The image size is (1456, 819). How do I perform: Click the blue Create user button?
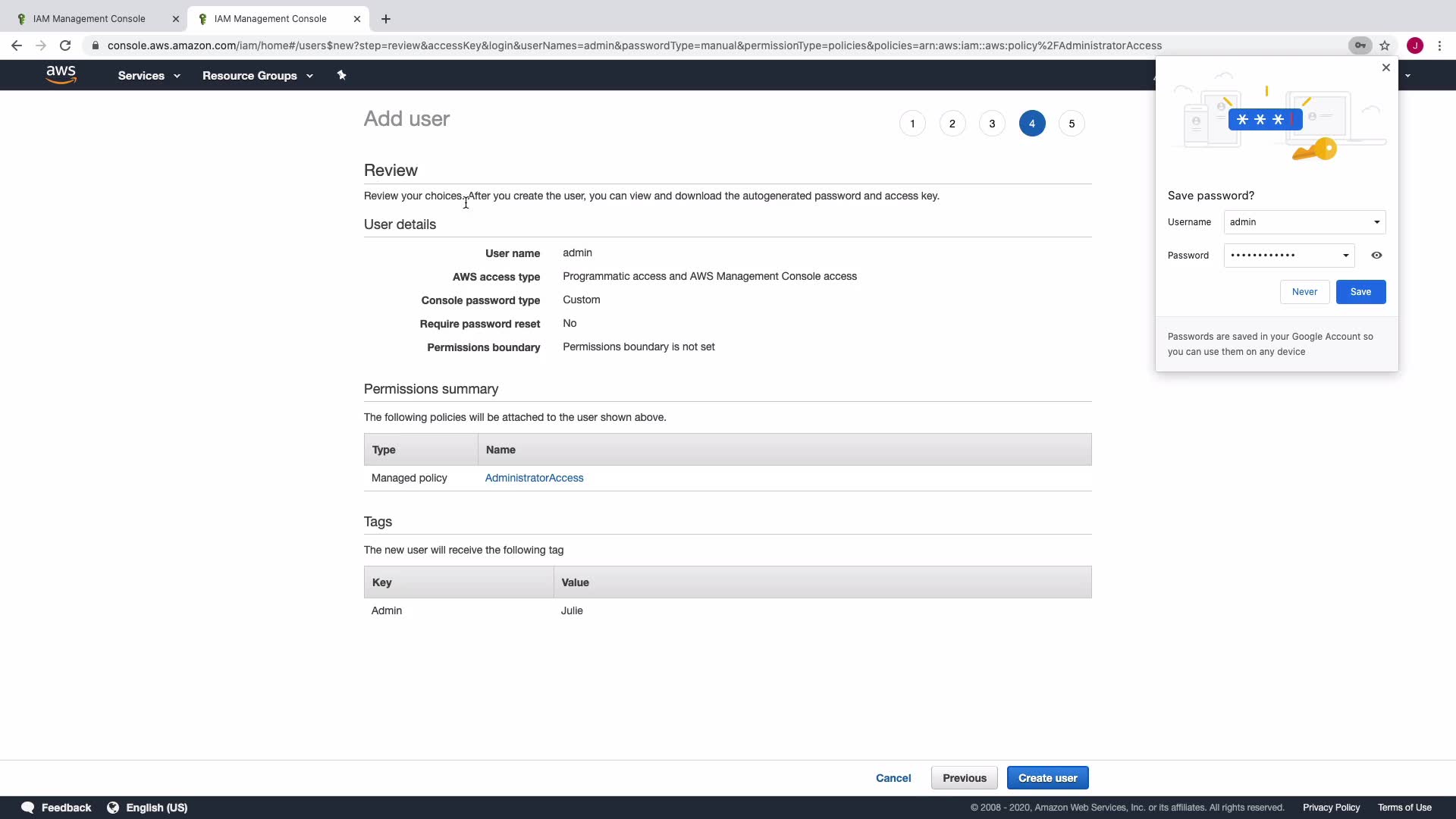[1047, 778]
